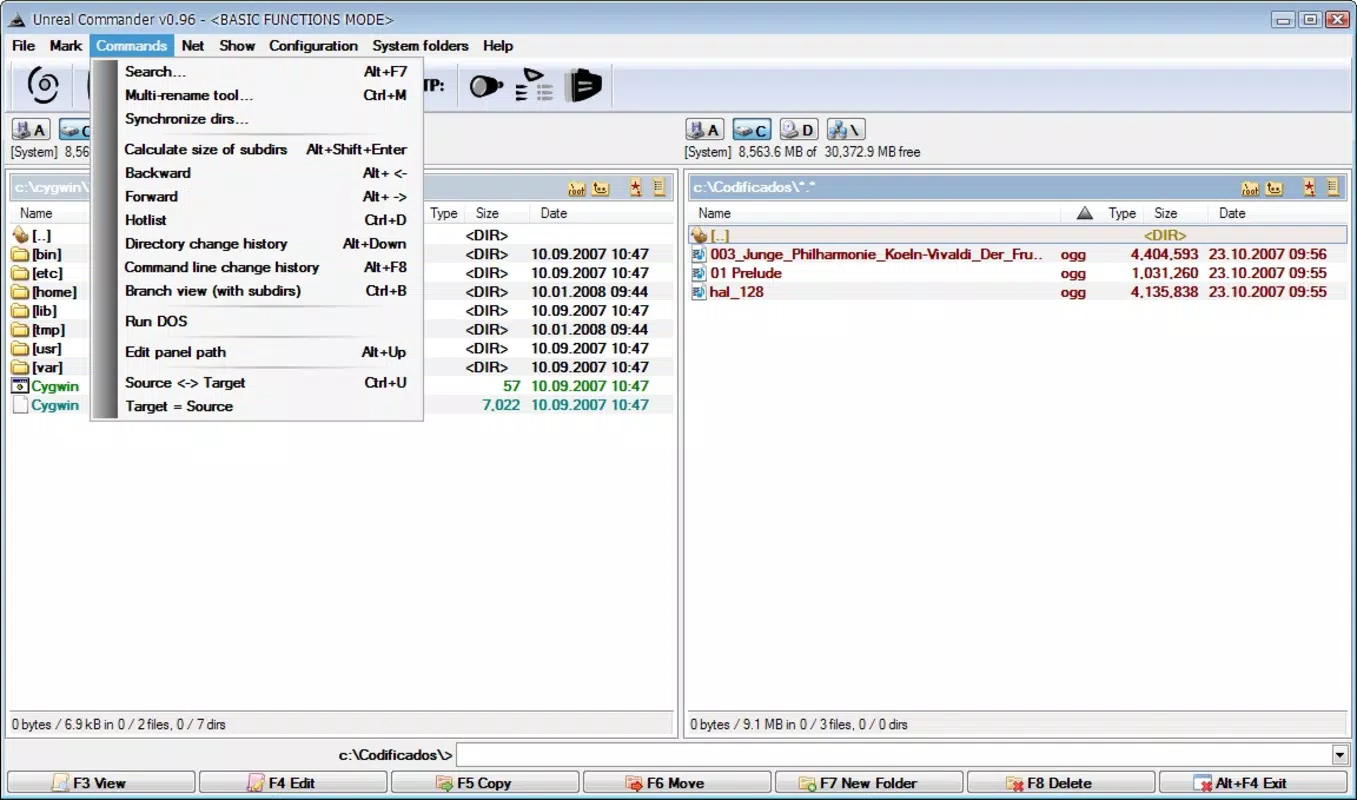Click the refresh swirl toolbar icon
This screenshot has width=1357, height=800.
43,85
